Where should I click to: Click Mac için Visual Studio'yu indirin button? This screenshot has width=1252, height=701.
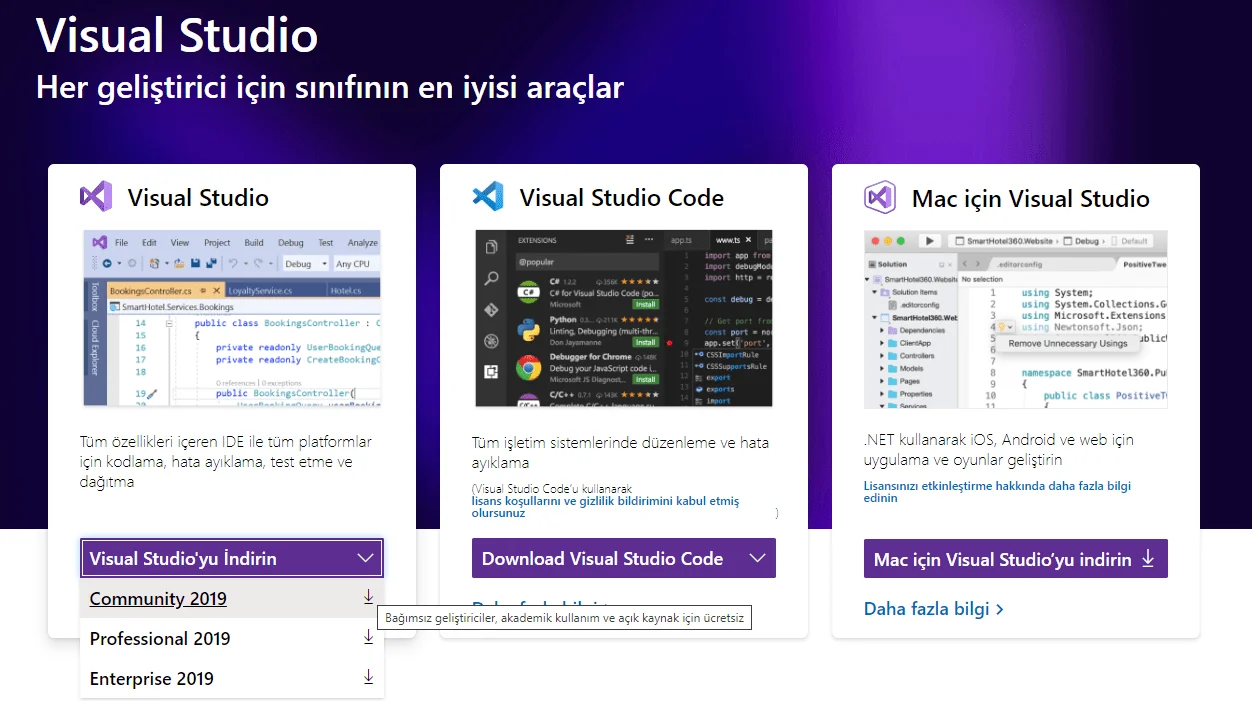(1016, 559)
